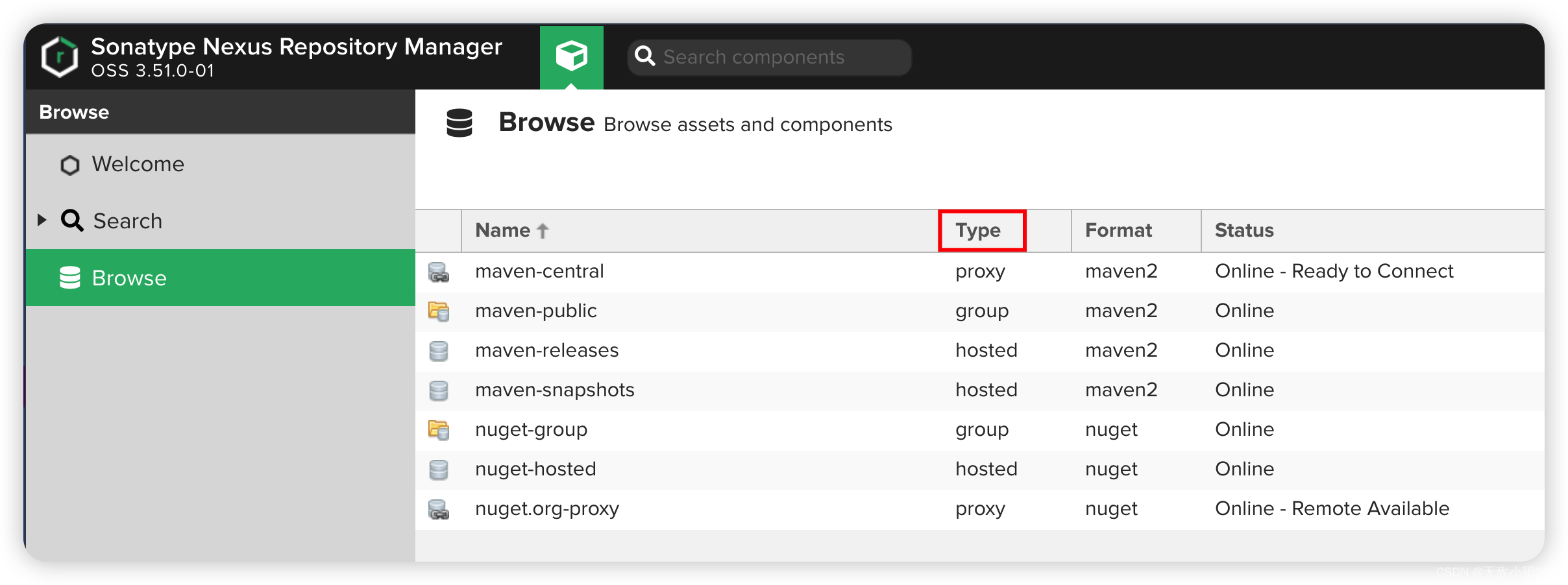Click the magnifier icon in search box
1568x585 pixels.
(645, 56)
